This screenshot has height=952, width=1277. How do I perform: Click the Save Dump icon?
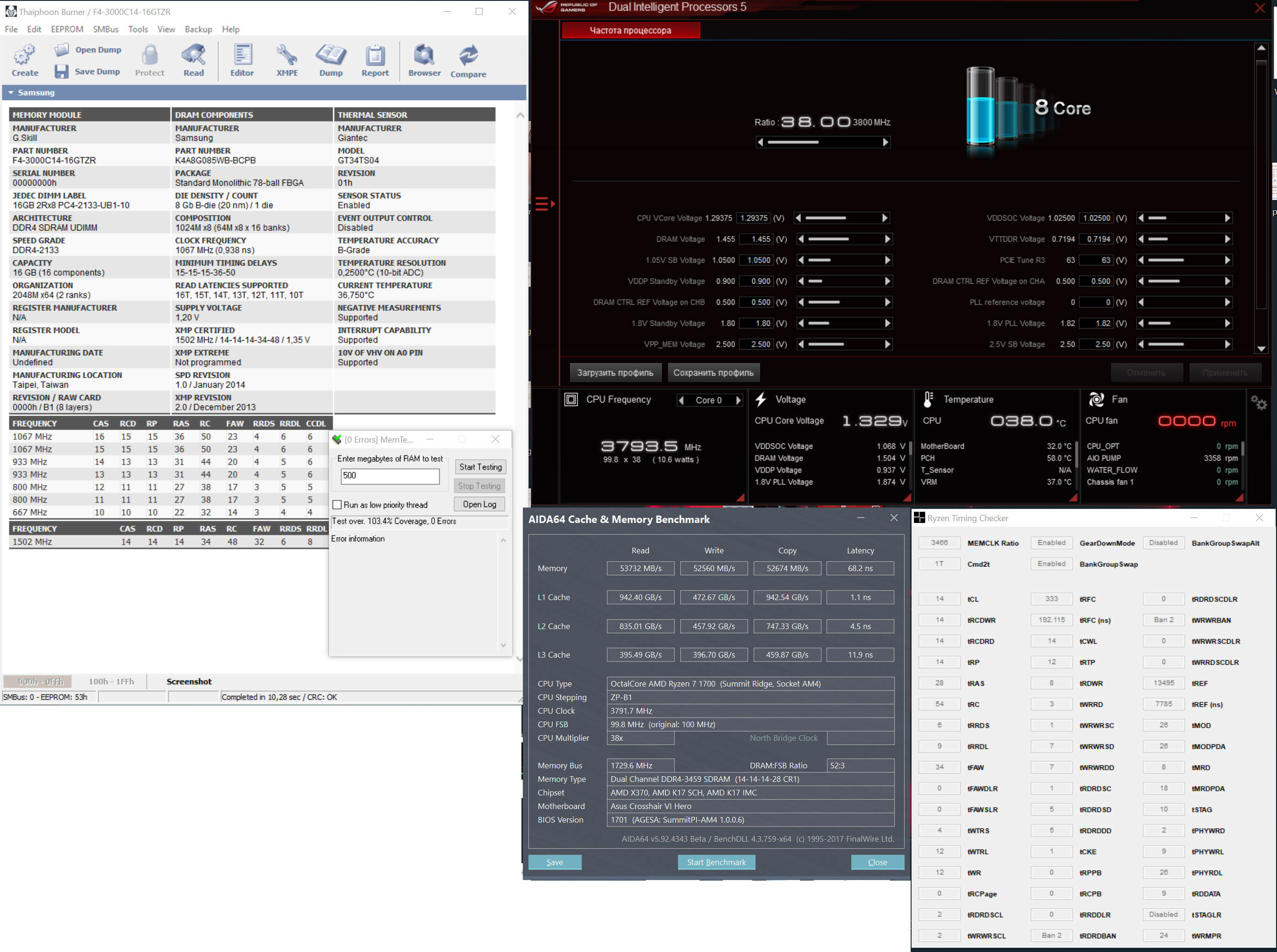tap(62, 72)
